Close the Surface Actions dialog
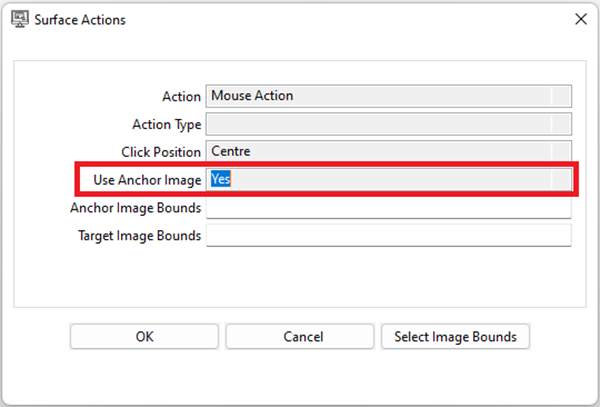Image resolution: width=600 pixels, height=407 pixels. coord(580,19)
